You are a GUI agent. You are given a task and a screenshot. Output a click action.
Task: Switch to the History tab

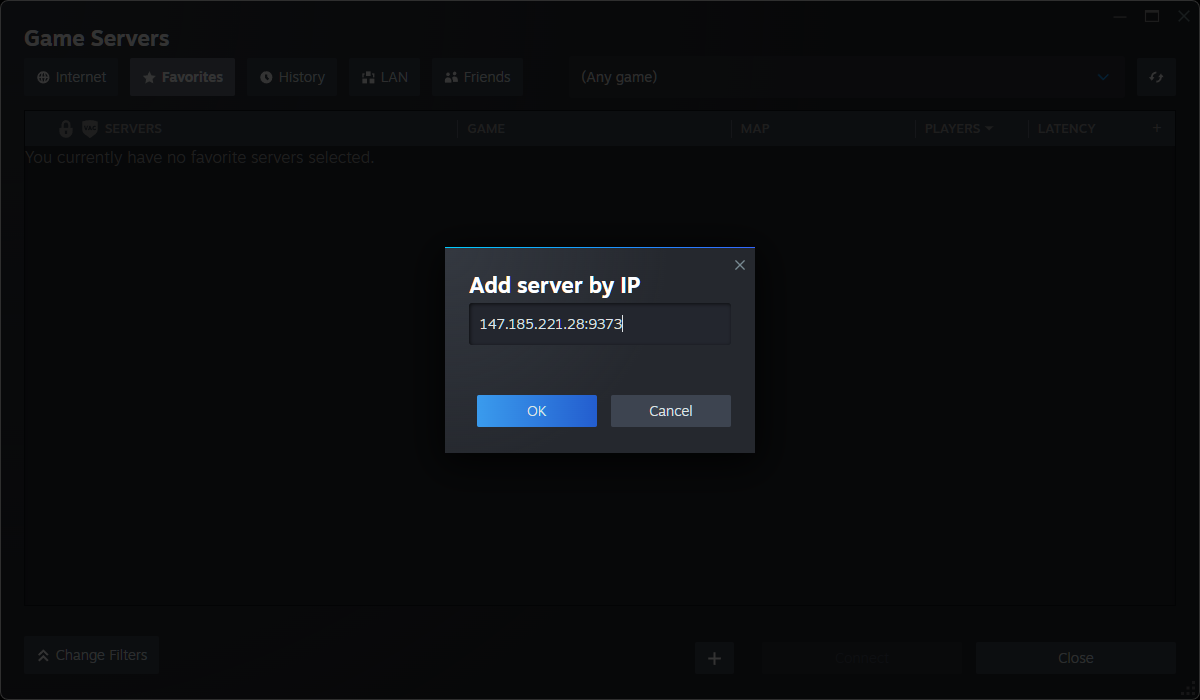coord(291,76)
